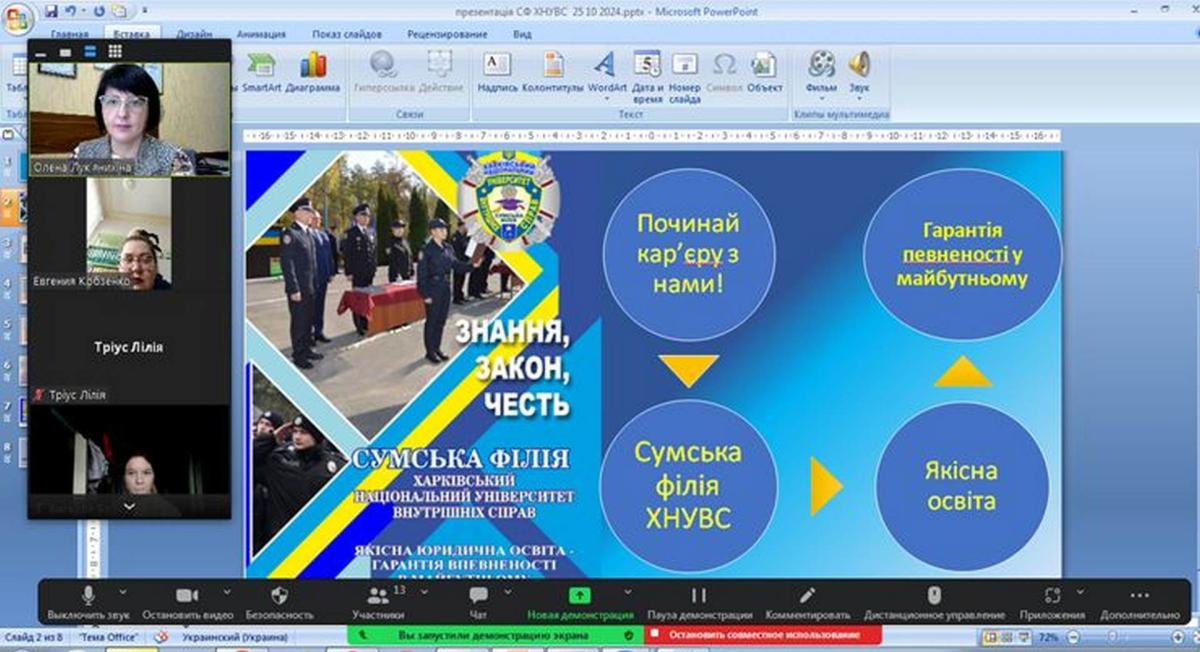Switch to the Дизайн ribbon tab
Screen dimensions: 1200x652
193,35
